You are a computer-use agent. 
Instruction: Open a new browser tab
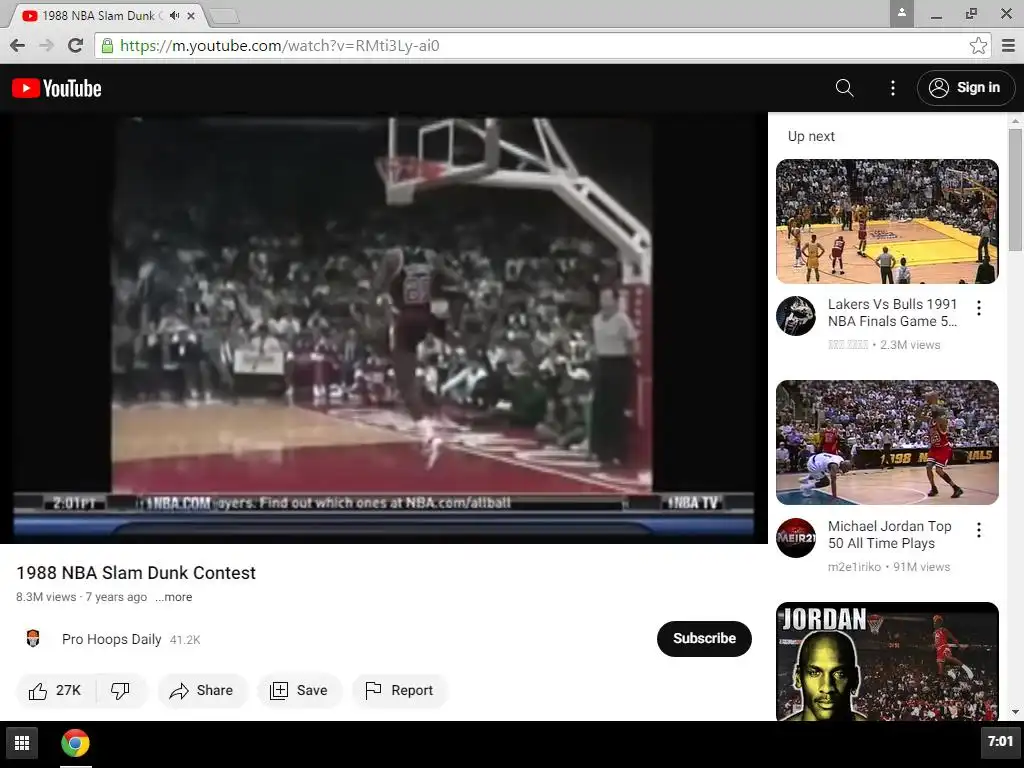point(224,16)
